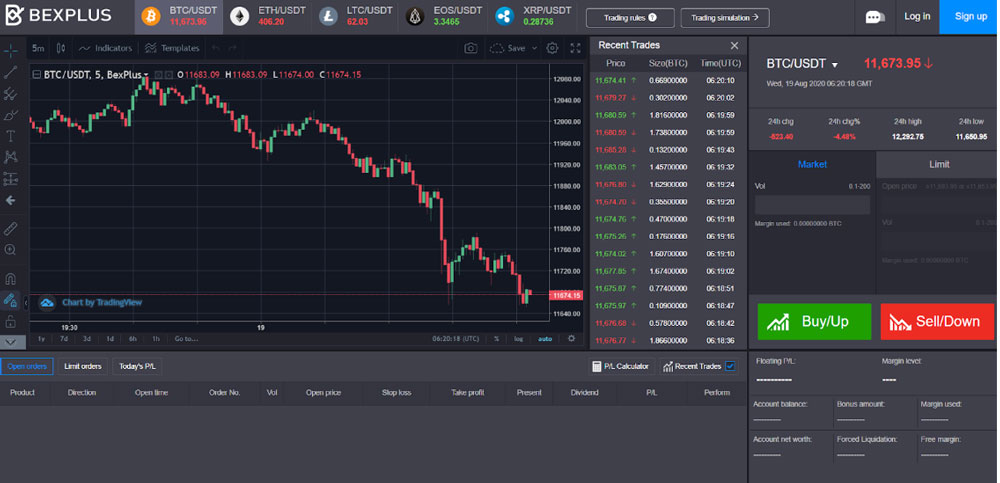Screen dimensions: 1000x483
Task: Set chart range to 3d
Action: pos(87,339)
